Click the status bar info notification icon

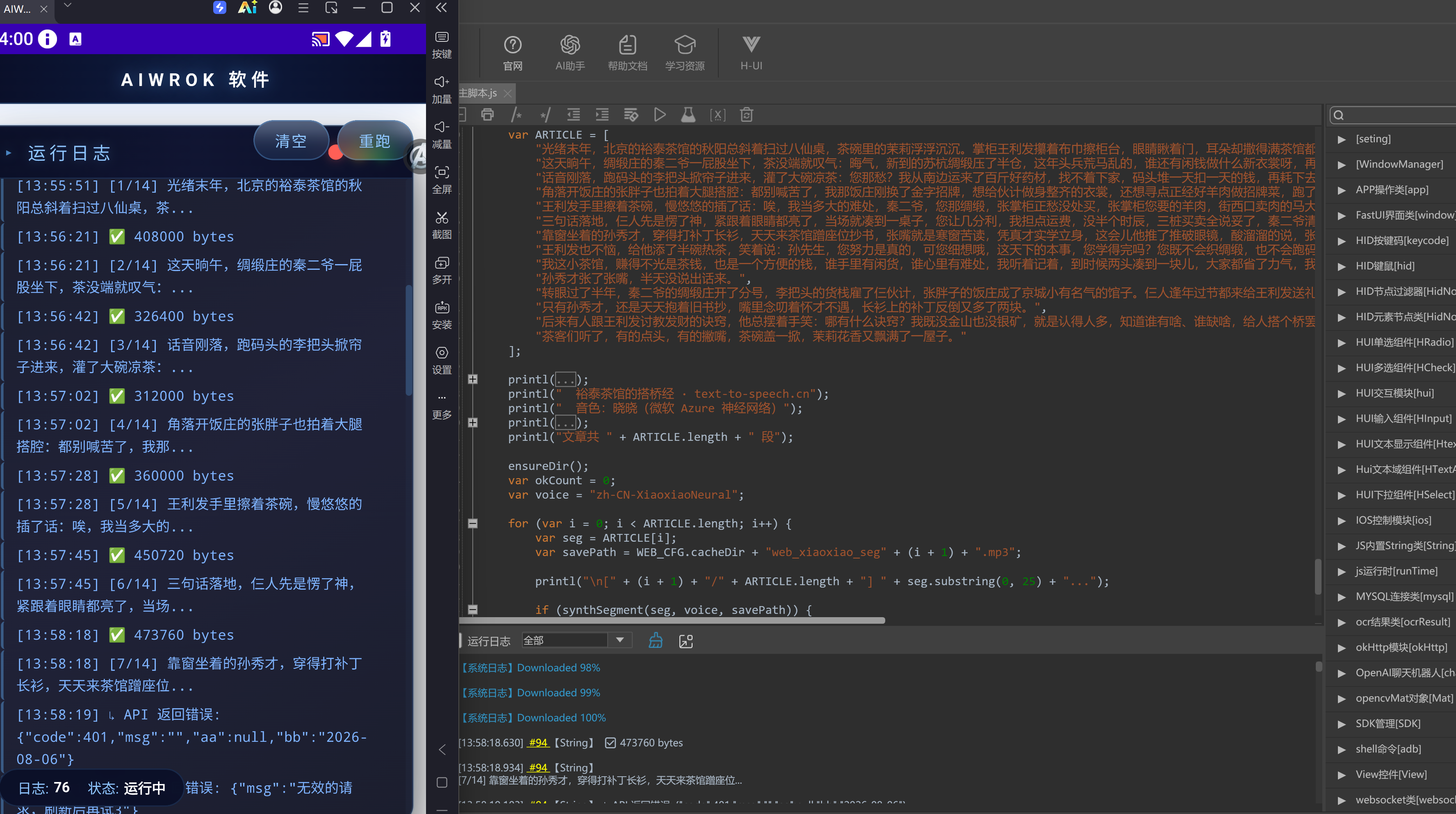pyautogui.click(x=48, y=39)
